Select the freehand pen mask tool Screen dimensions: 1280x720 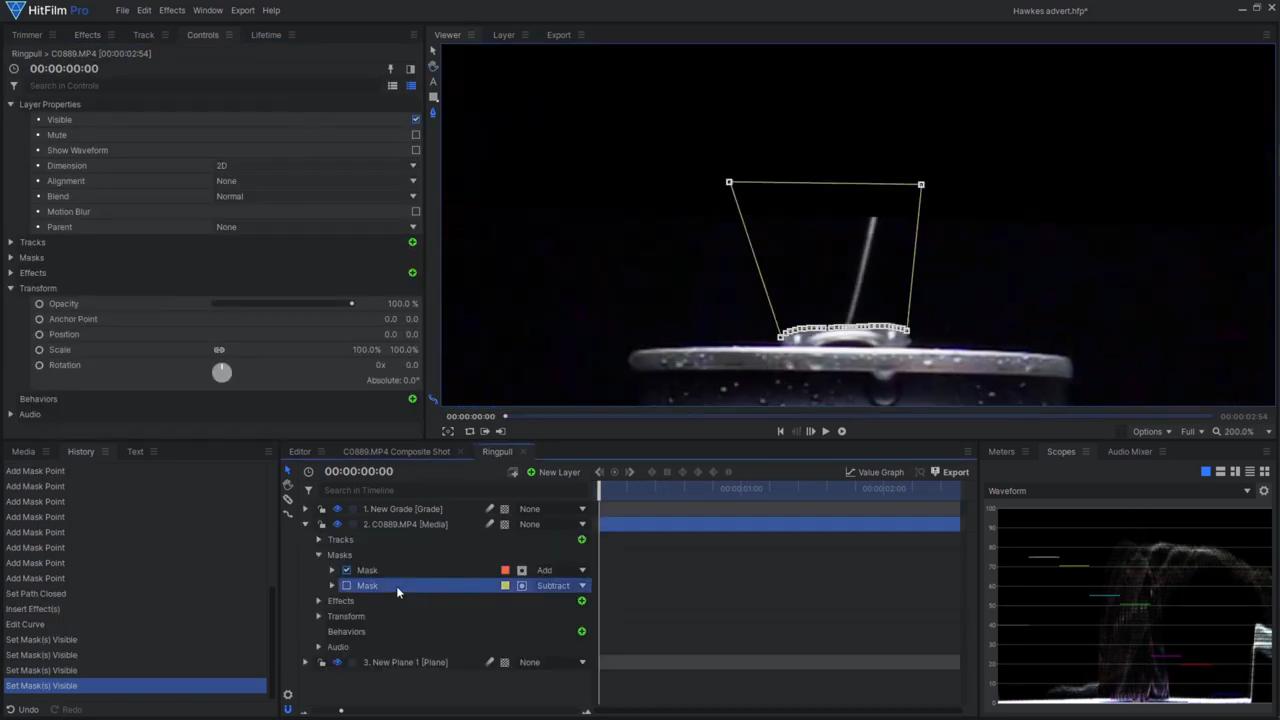click(x=433, y=113)
